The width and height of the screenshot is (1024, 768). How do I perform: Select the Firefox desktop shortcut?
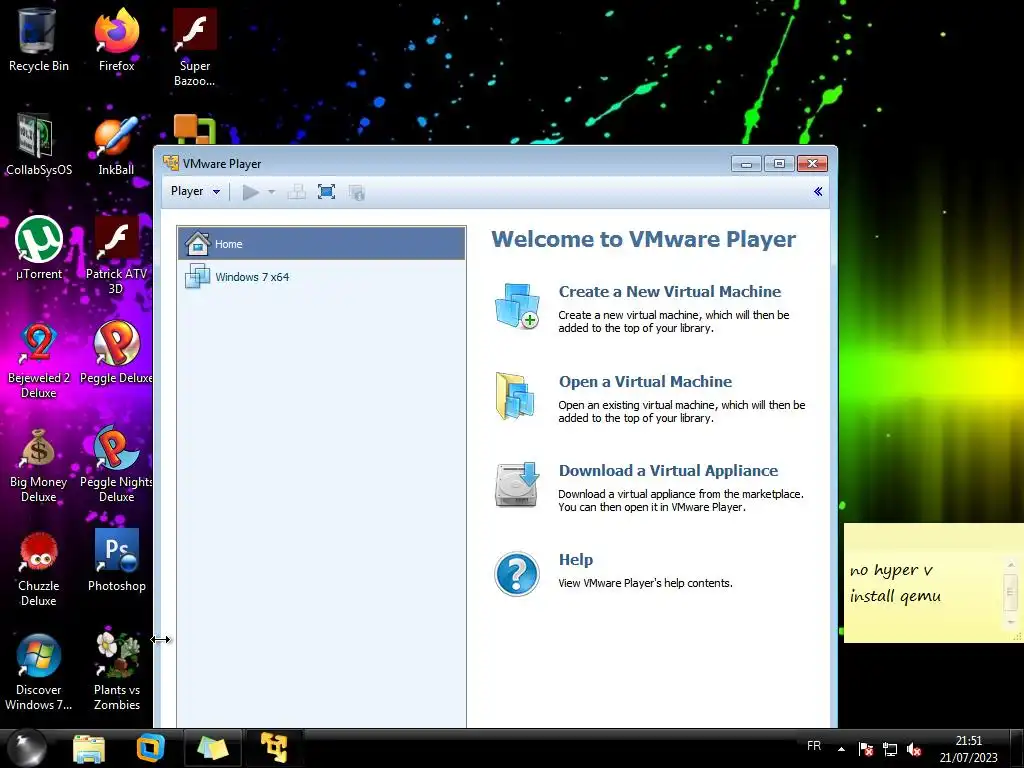click(x=116, y=40)
